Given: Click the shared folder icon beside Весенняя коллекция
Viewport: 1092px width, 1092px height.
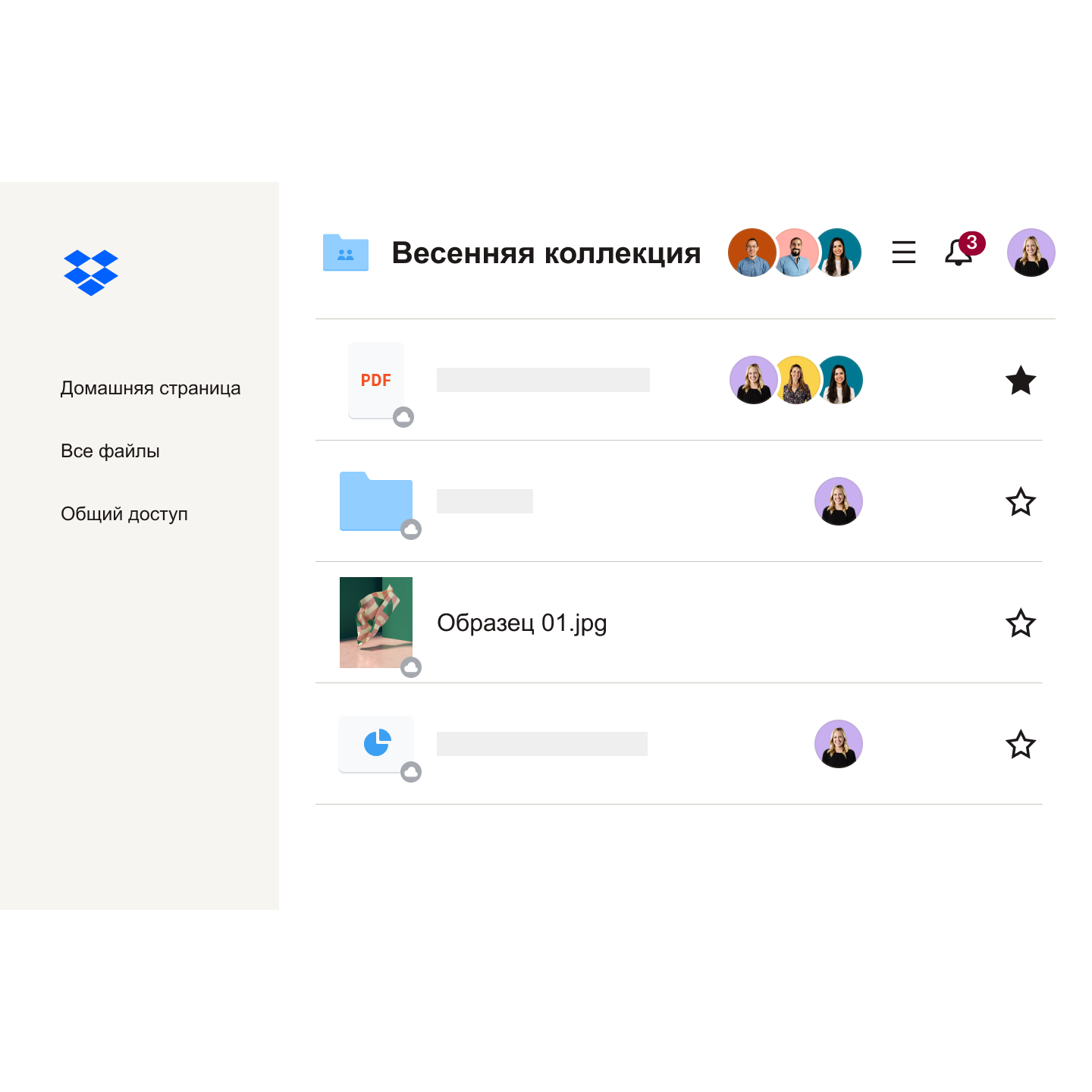Looking at the screenshot, I should (346, 253).
